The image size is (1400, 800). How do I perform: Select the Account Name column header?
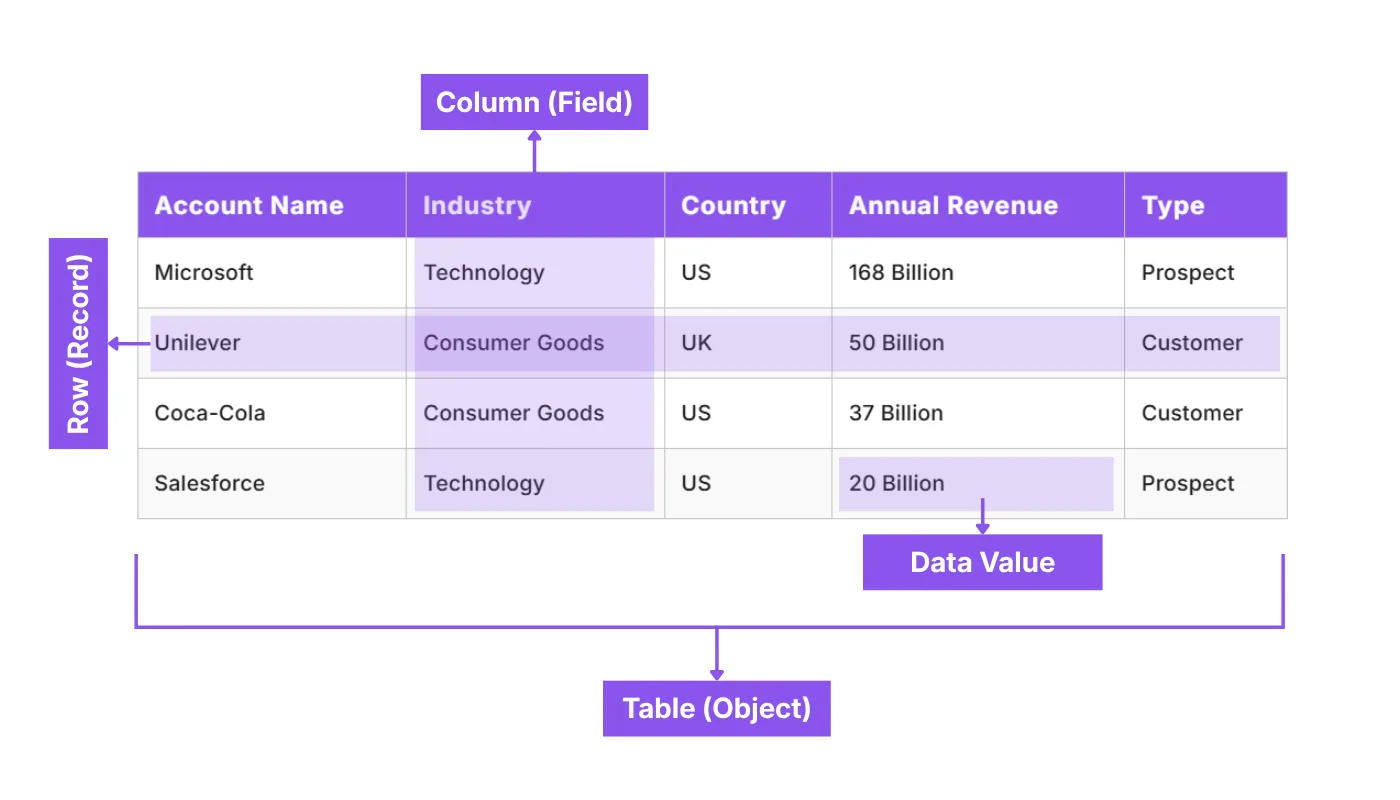pyautogui.click(x=249, y=206)
